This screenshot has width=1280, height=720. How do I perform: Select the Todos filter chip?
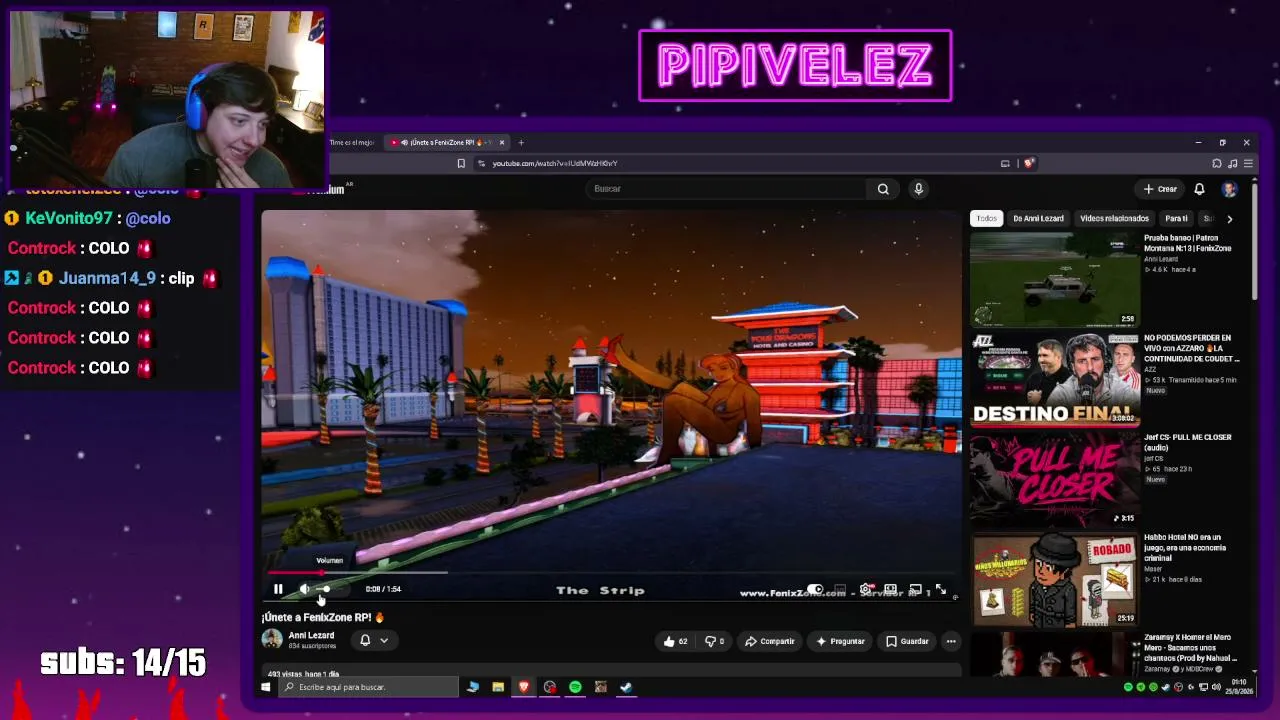(987, 218)
